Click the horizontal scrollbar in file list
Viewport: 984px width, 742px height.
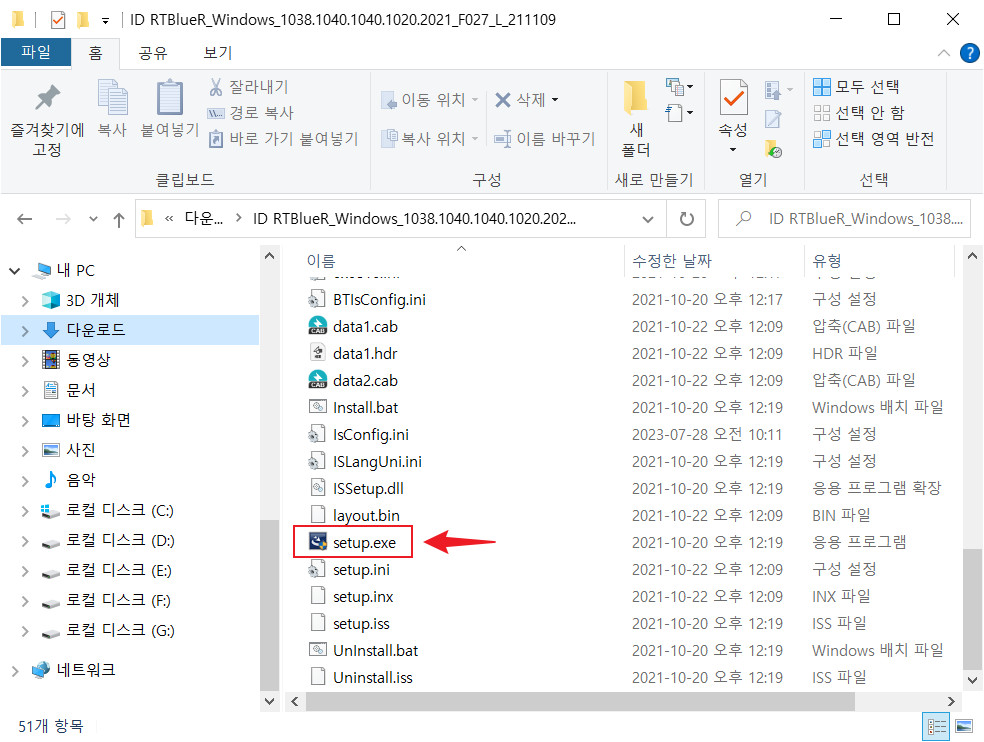coord(580,702)
